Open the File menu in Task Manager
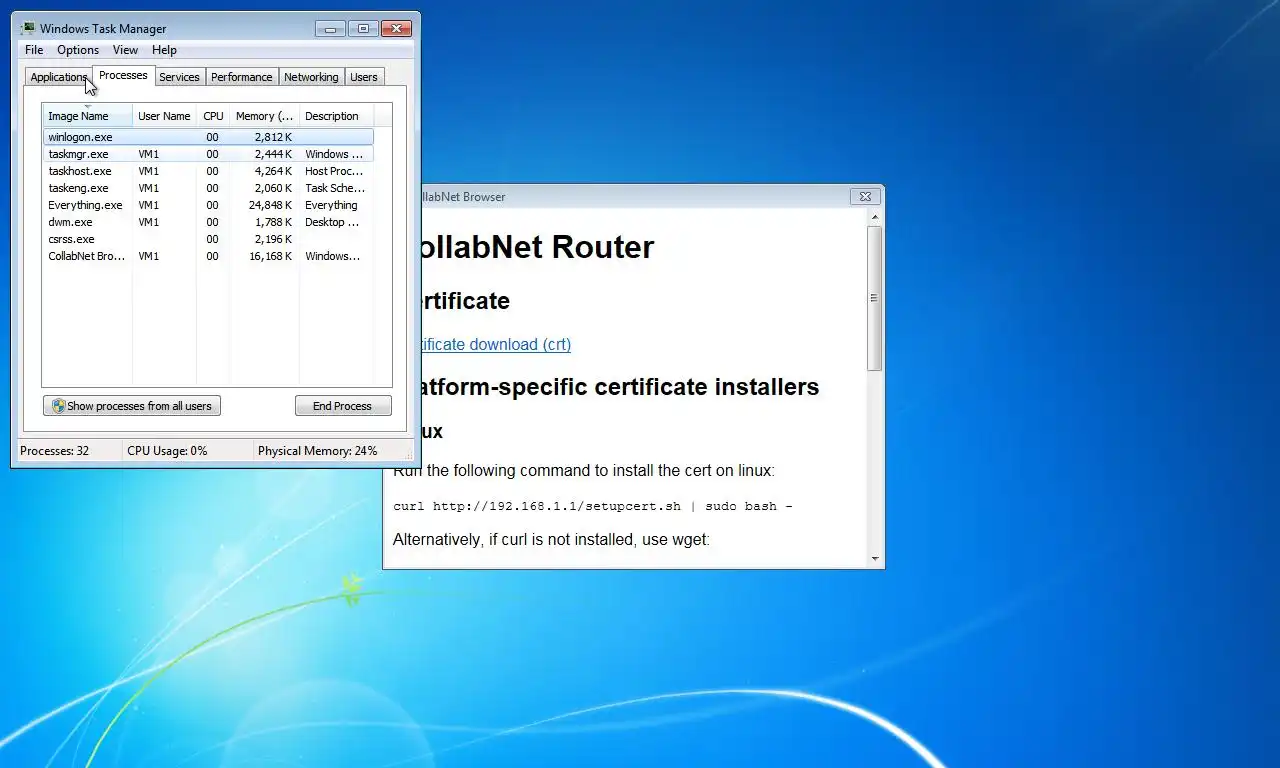The height and width of the screenshot is (768, 1280). (34, 50)
